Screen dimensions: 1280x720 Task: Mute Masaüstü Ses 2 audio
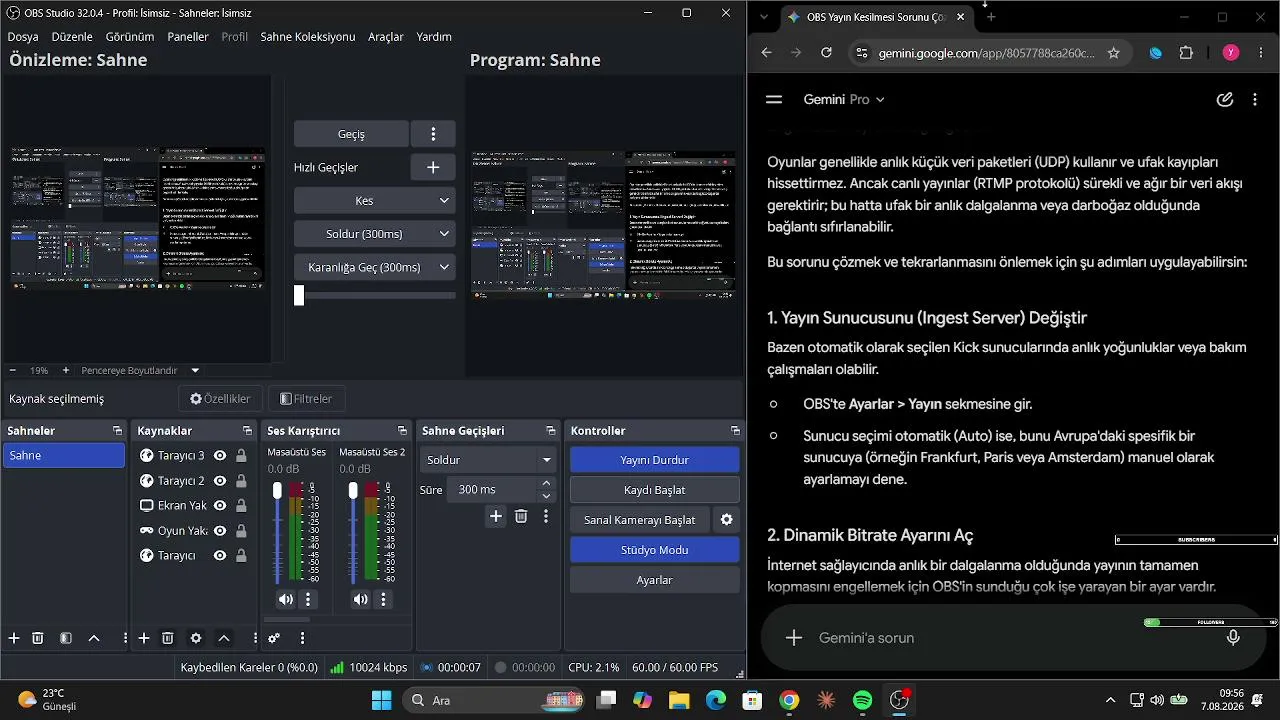click(361, 599)
